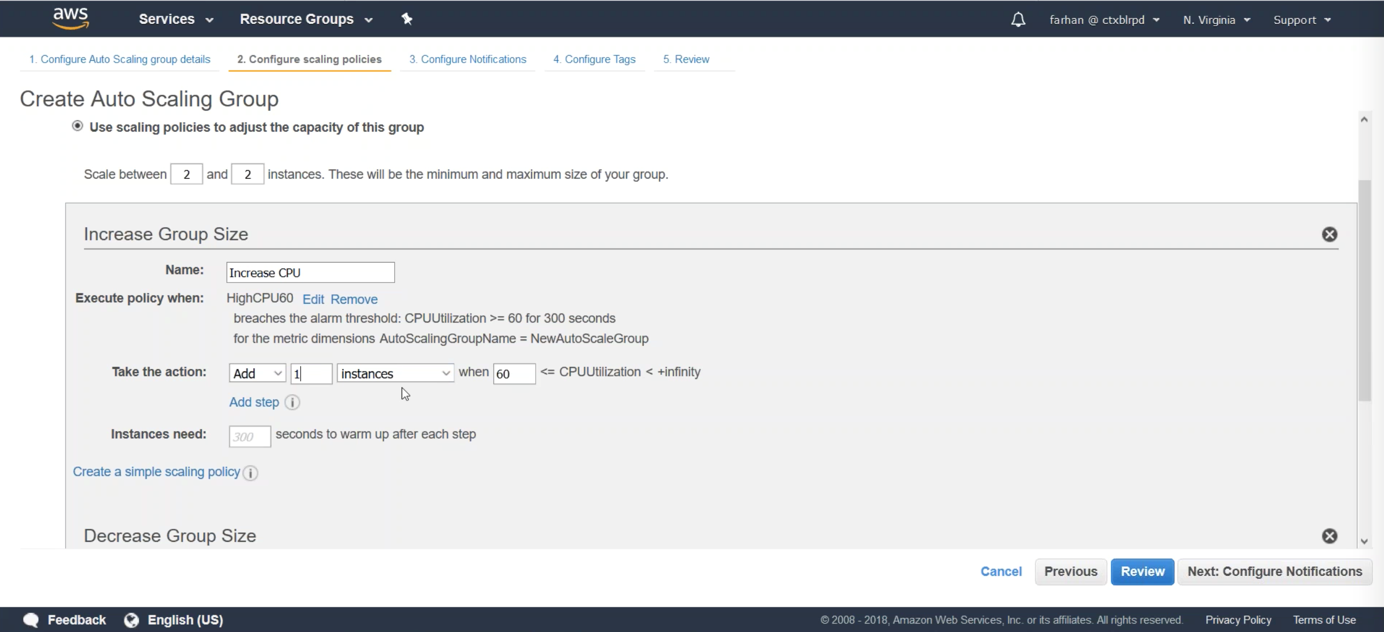The width and height of the screenshot is (1384, 632).
Task: Click the Feedback speech bubble icon
Action: click(x=31, y=620)
